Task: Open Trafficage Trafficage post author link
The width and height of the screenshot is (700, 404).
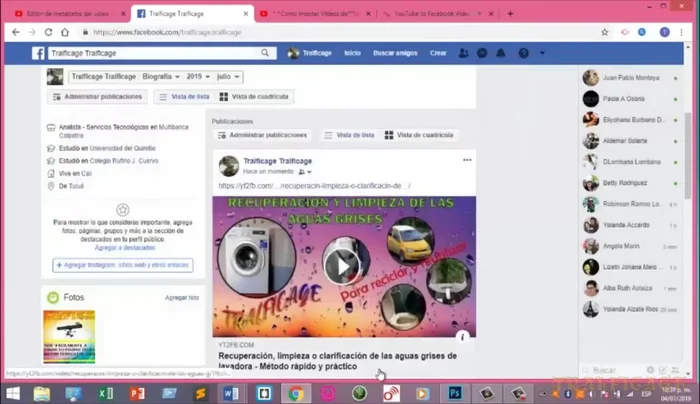Action: click(x=278, y=161)
